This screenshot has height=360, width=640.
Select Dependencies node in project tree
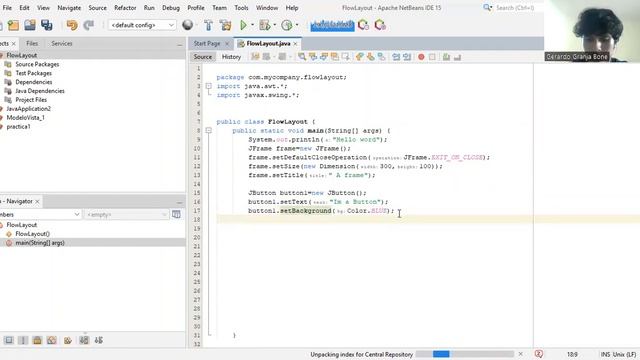tap(33, 82)
